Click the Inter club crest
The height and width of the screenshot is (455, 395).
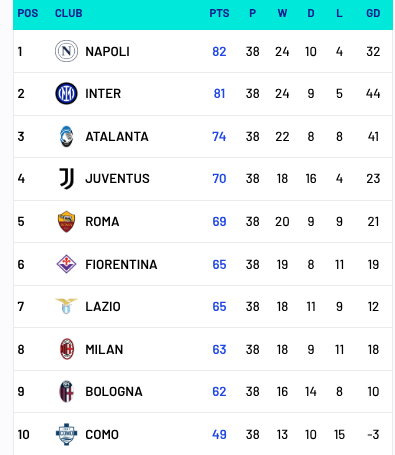(x=66, y=94)
